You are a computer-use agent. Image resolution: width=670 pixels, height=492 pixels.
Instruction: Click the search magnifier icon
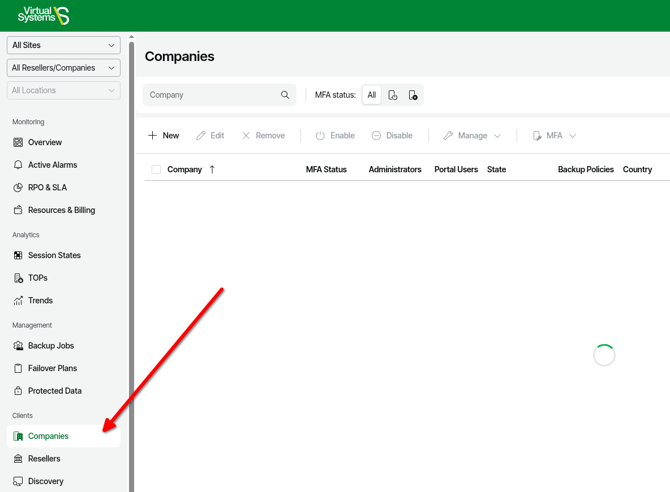(x=285, y=95)
